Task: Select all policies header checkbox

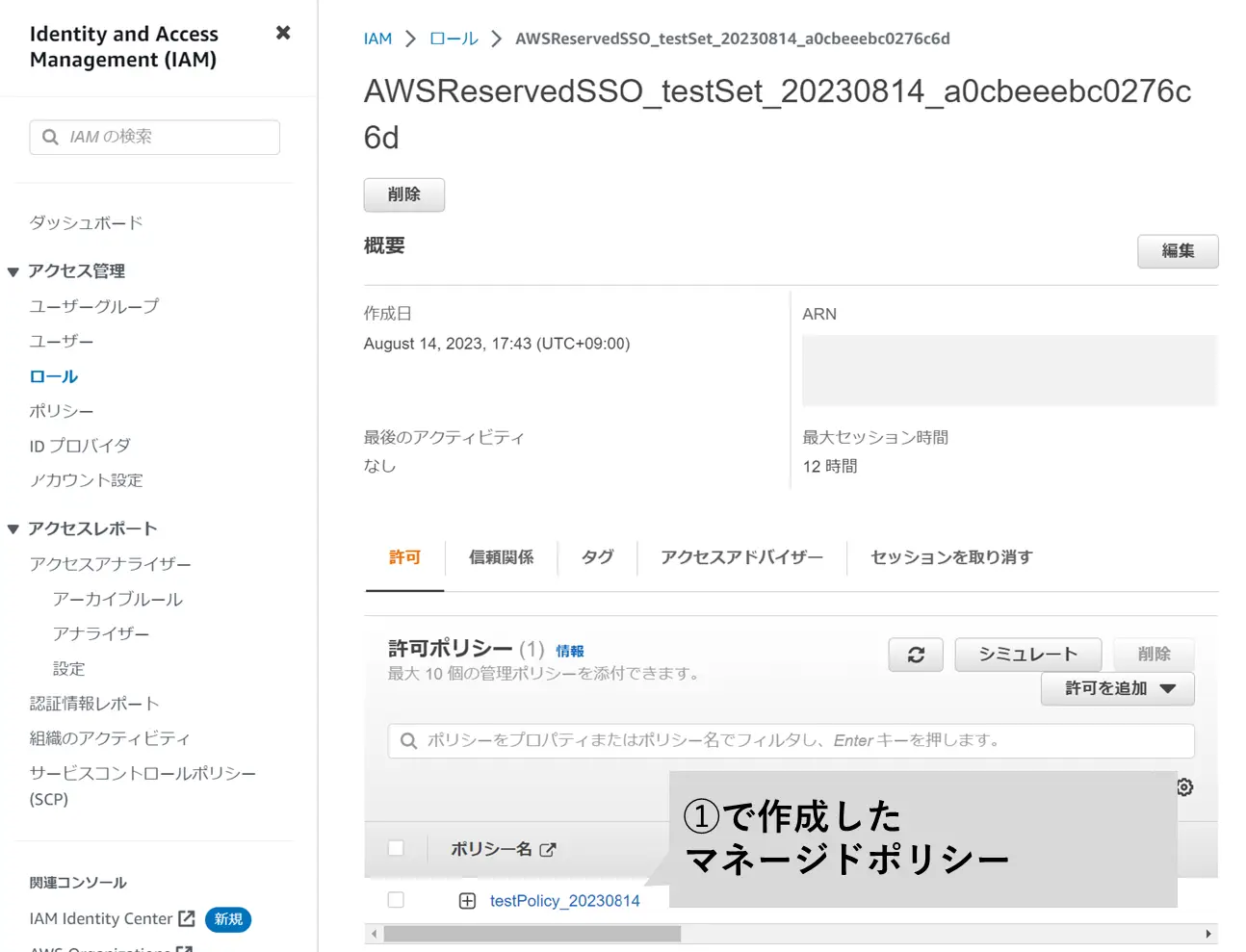Action: [x=396, y=848]
